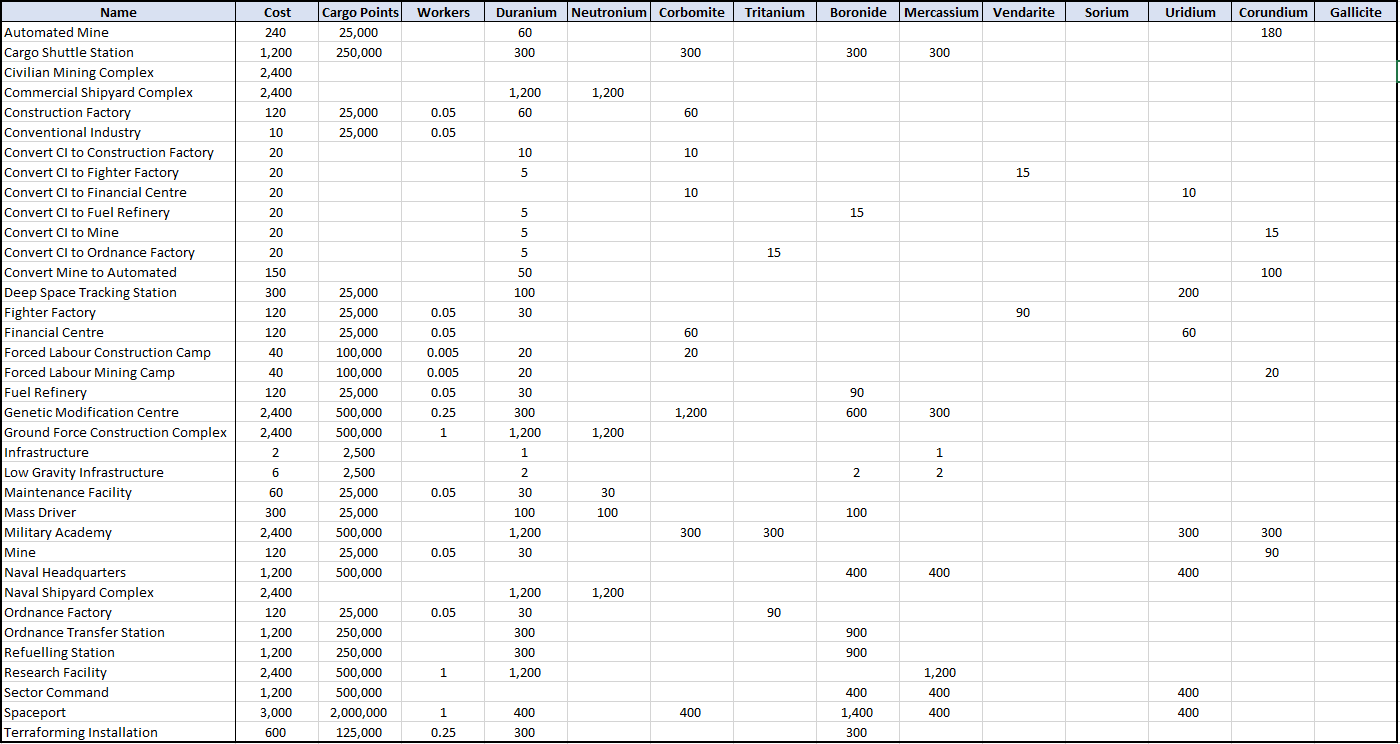
Task: Click the Financial Centre name cell
Action: [119, 332]
